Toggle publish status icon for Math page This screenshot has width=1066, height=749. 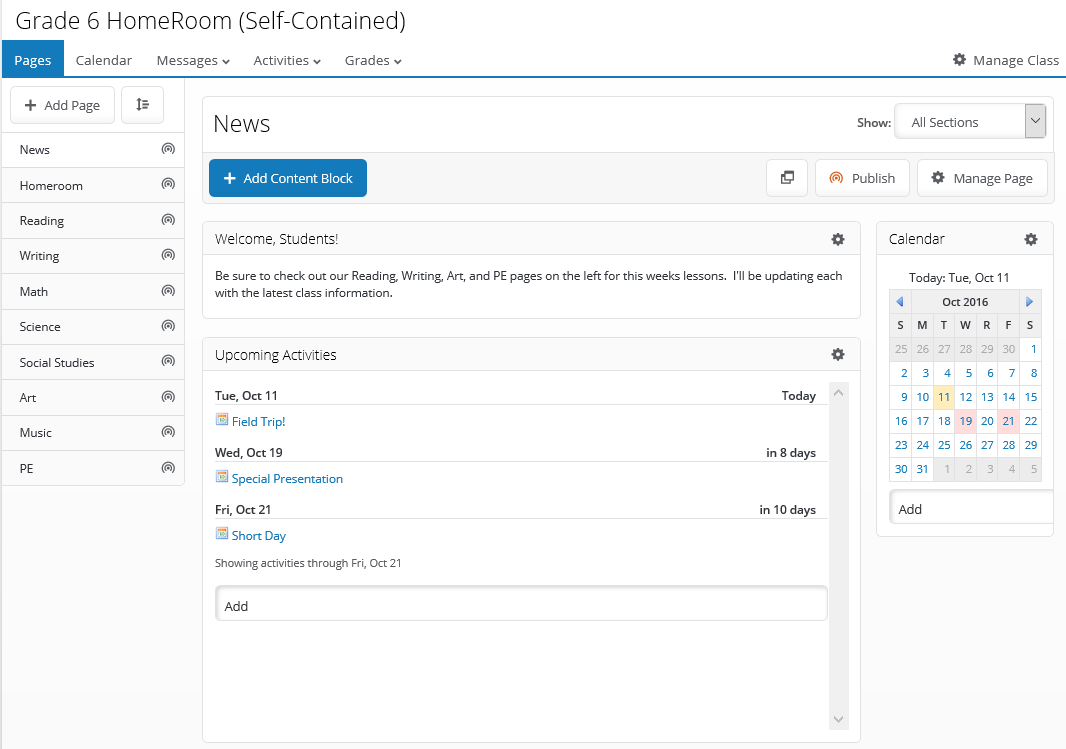pyautogui.click(x=168, y=291)
